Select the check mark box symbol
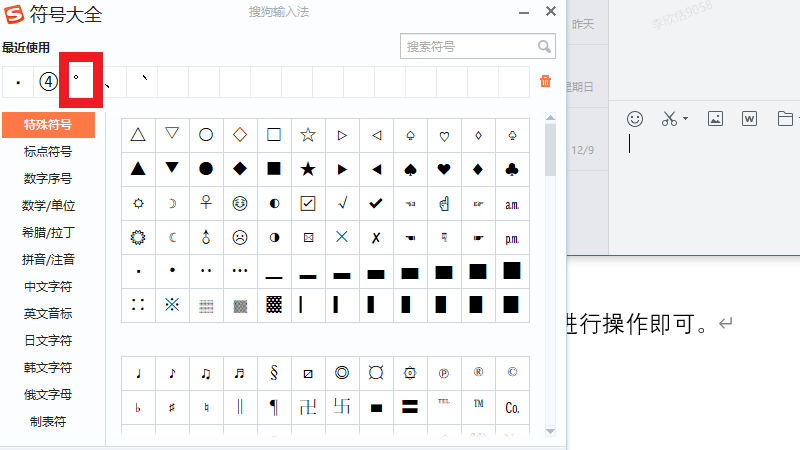 (308, 203)
